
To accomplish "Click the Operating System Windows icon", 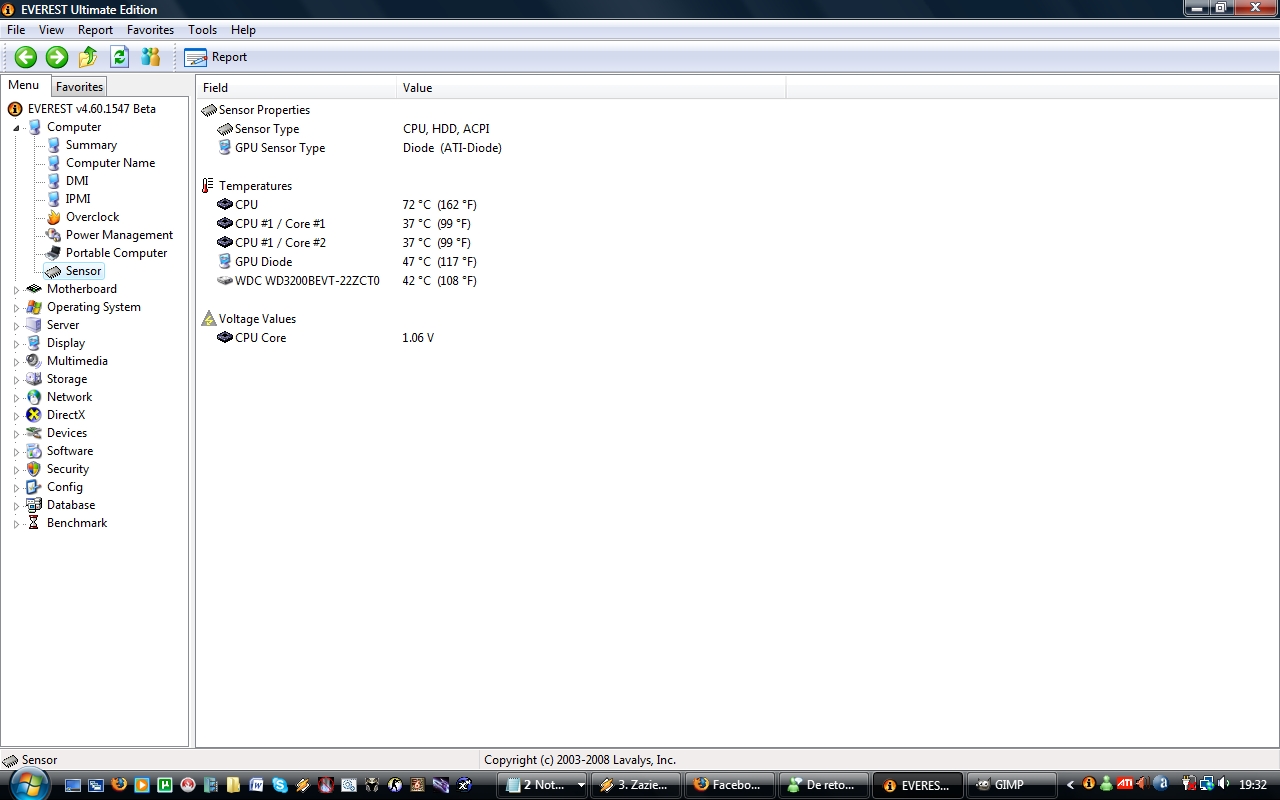I will 34,307.
